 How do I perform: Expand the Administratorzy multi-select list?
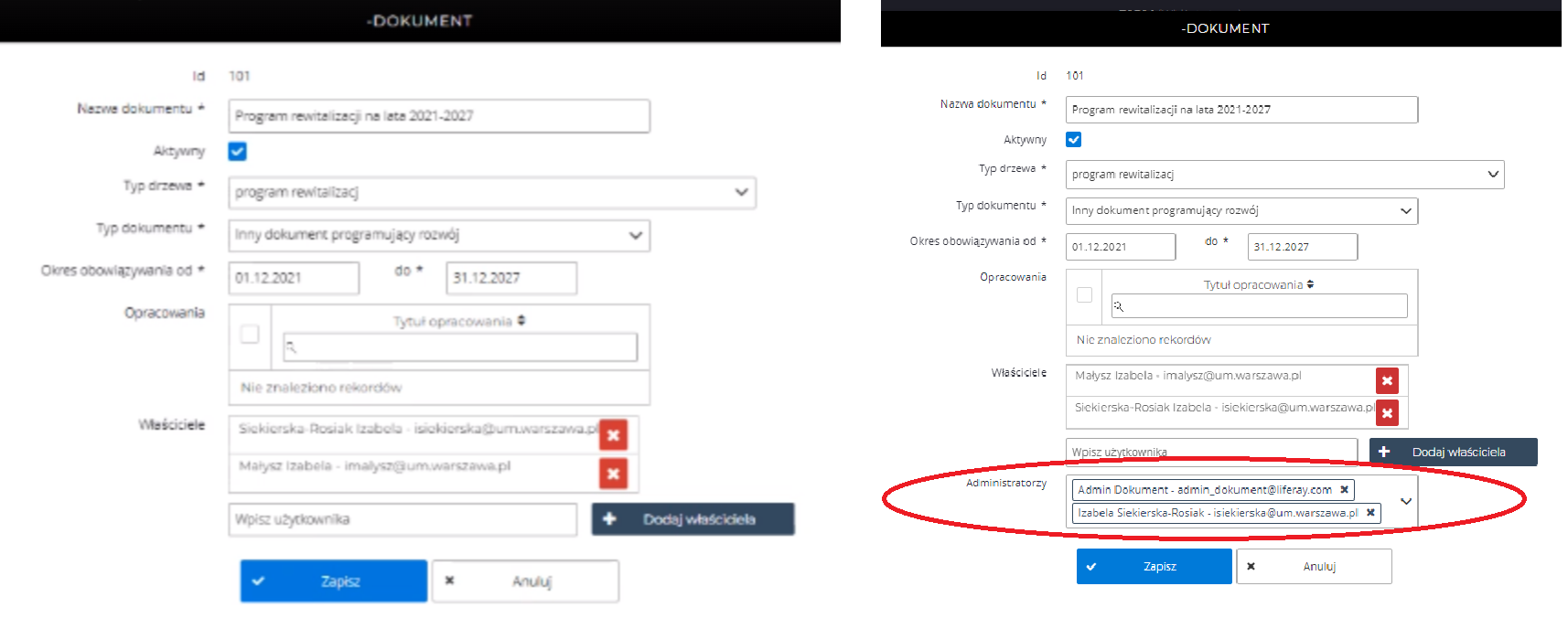[1406, 501]
